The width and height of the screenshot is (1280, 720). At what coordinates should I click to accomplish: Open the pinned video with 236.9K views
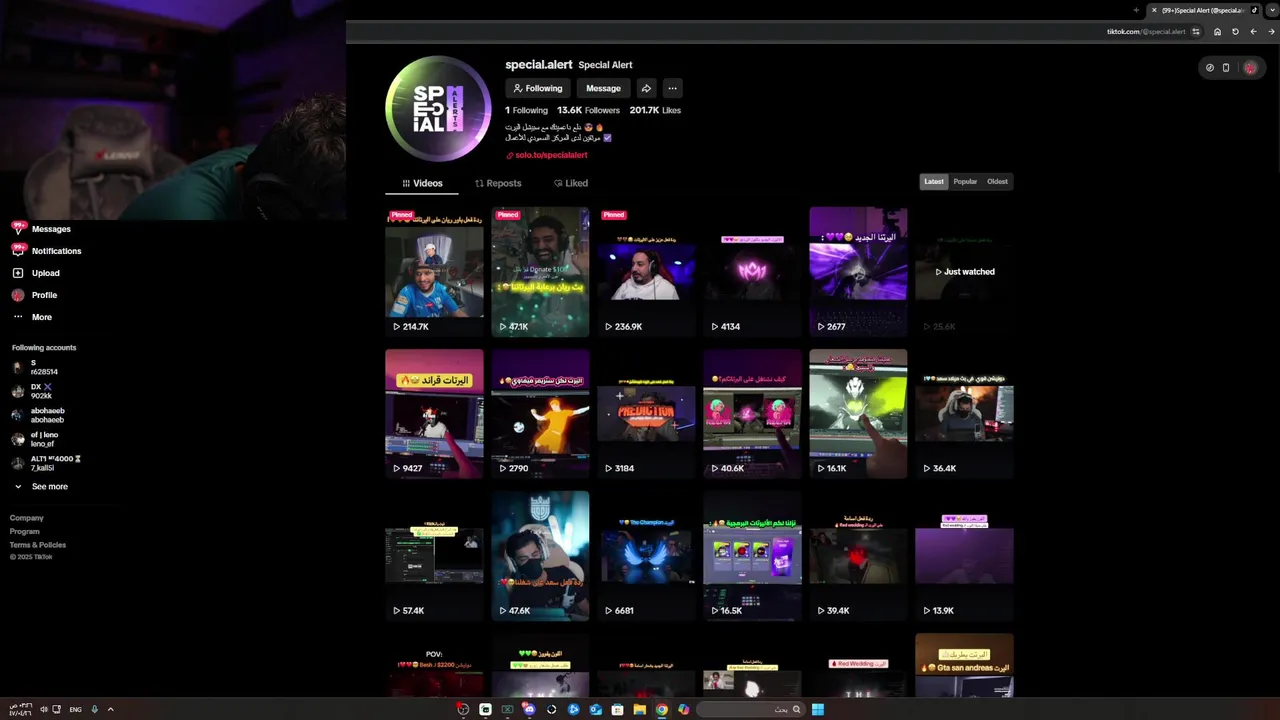646,271
